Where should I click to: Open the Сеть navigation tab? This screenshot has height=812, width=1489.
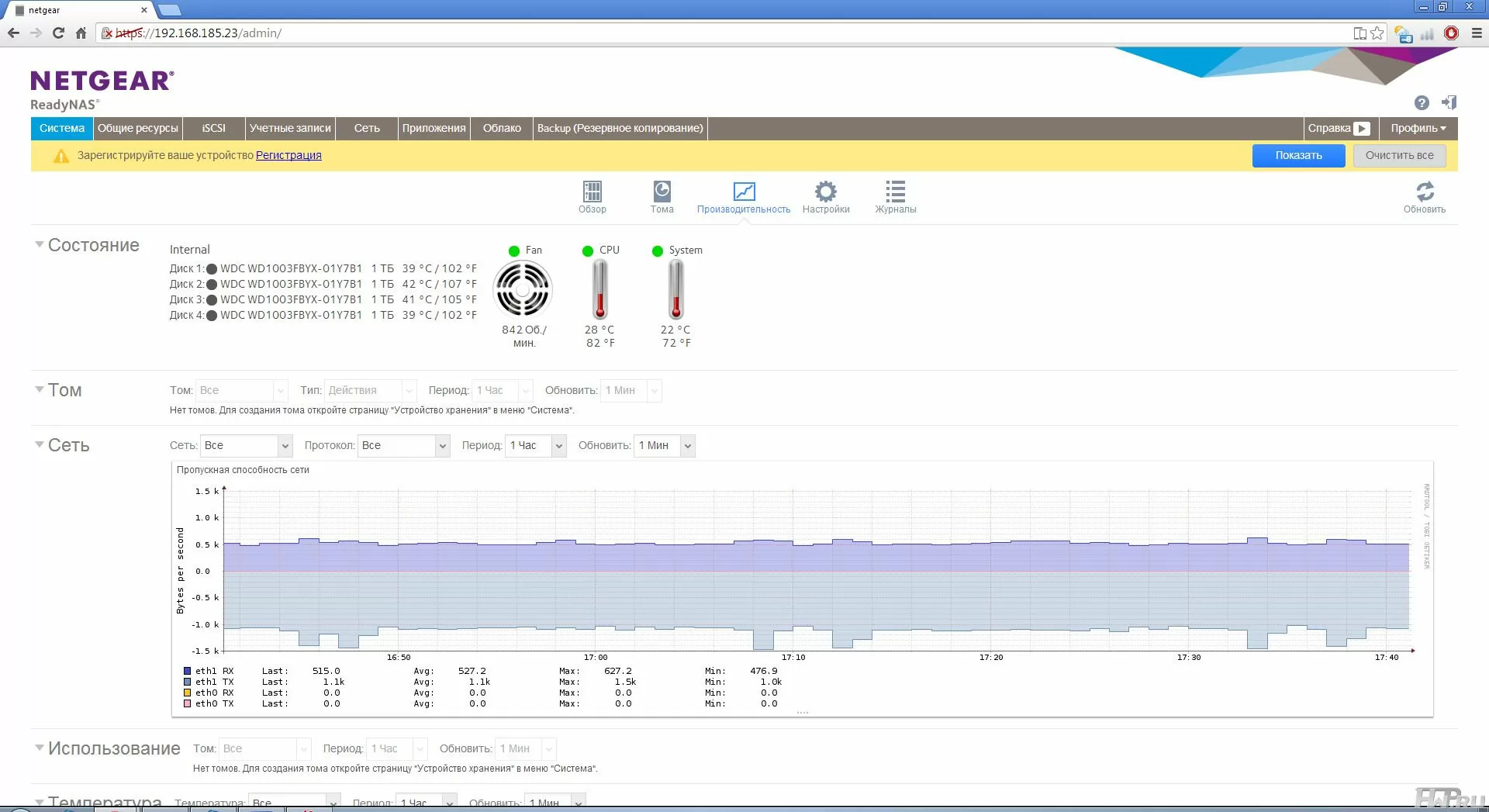(x=367, y=129)
